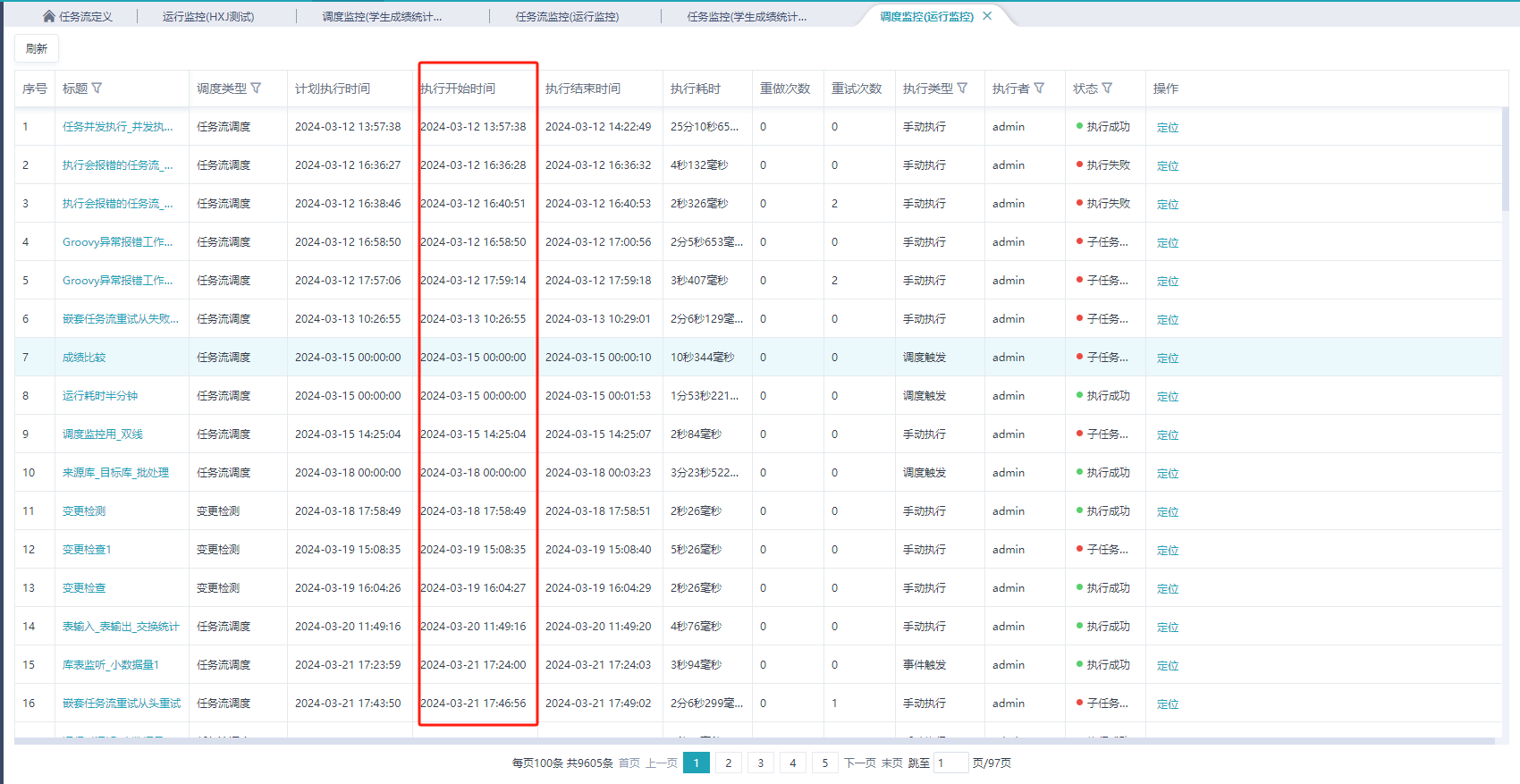Switch to the 运行监控(HXJ测试) tab
Image resolution: width=1520 pixels, height=784 pixels.
[x=208, y=17]
